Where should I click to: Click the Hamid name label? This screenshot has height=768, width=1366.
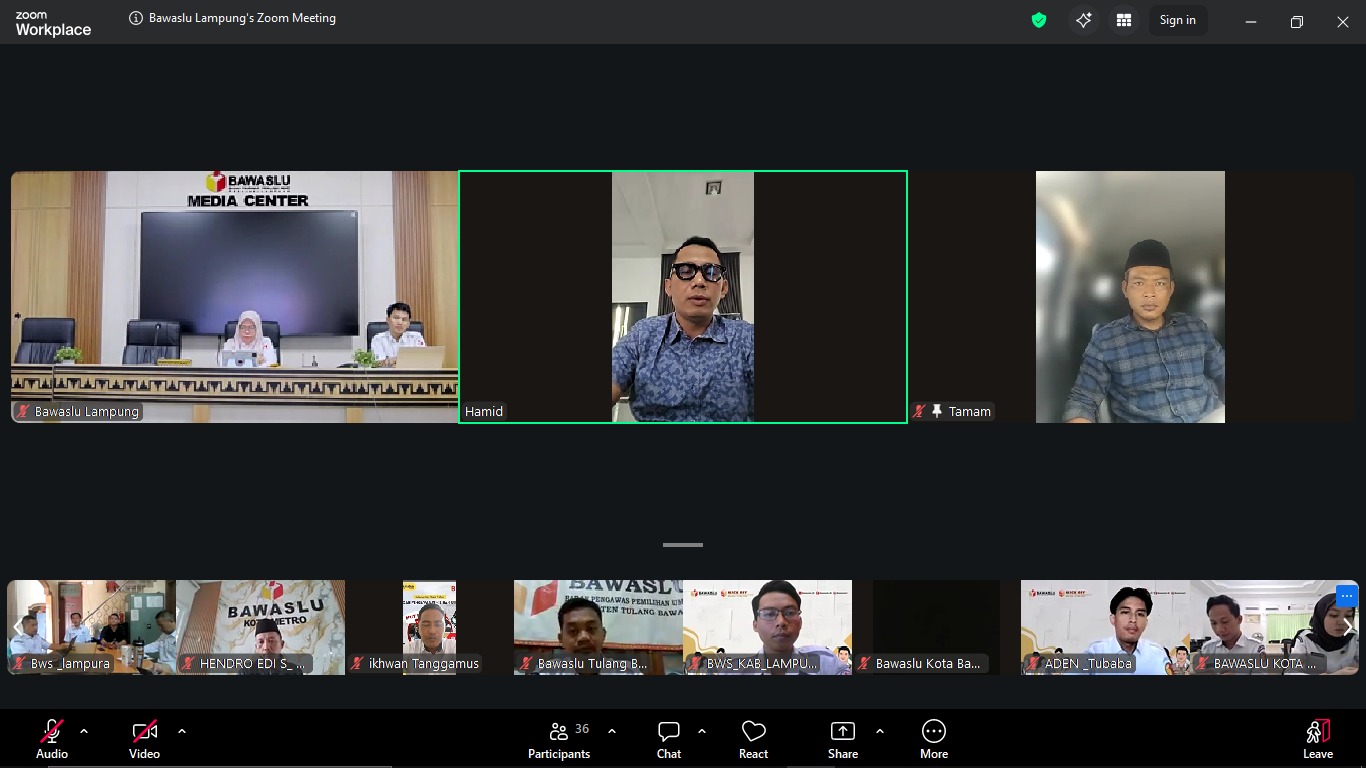click(x=484, y=411)
